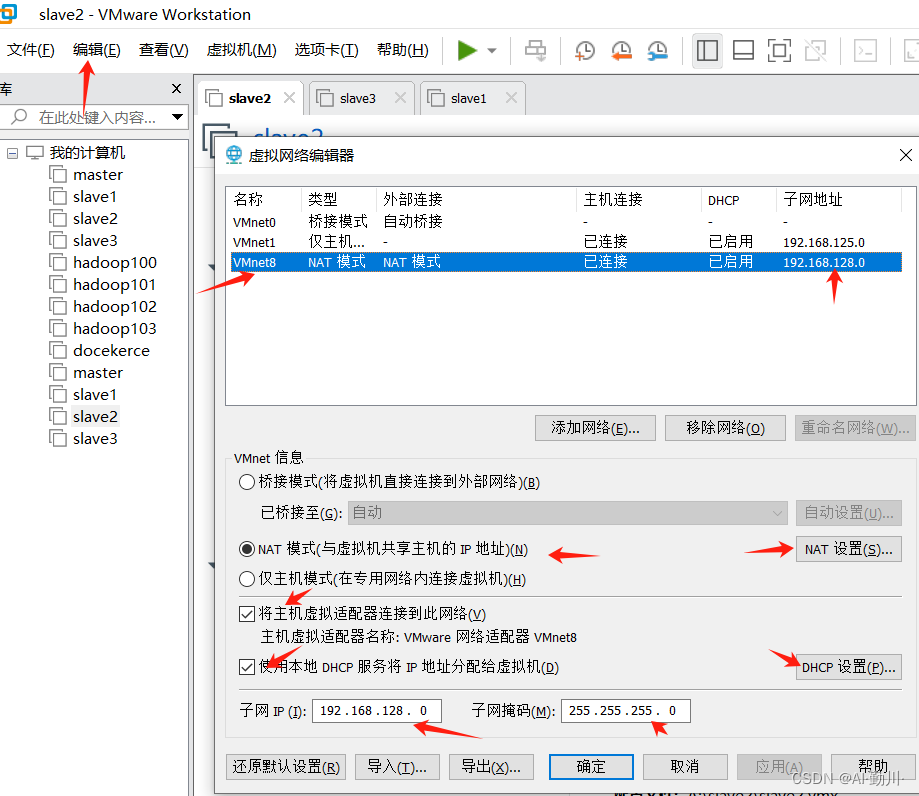Open the 帮助(H) menu
Viewport: 919px width, 796px height.
[x=403, y=50]
